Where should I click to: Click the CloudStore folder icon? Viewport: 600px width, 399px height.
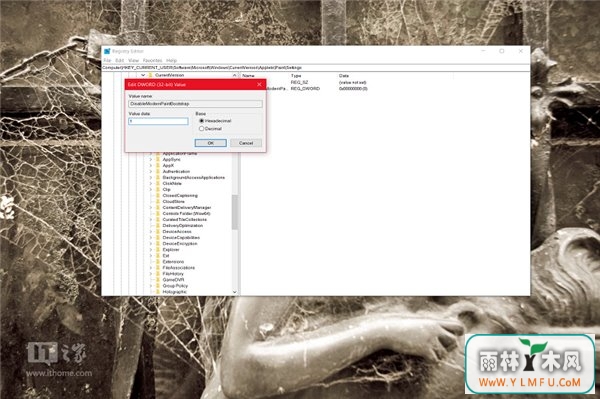pos(158,202)
